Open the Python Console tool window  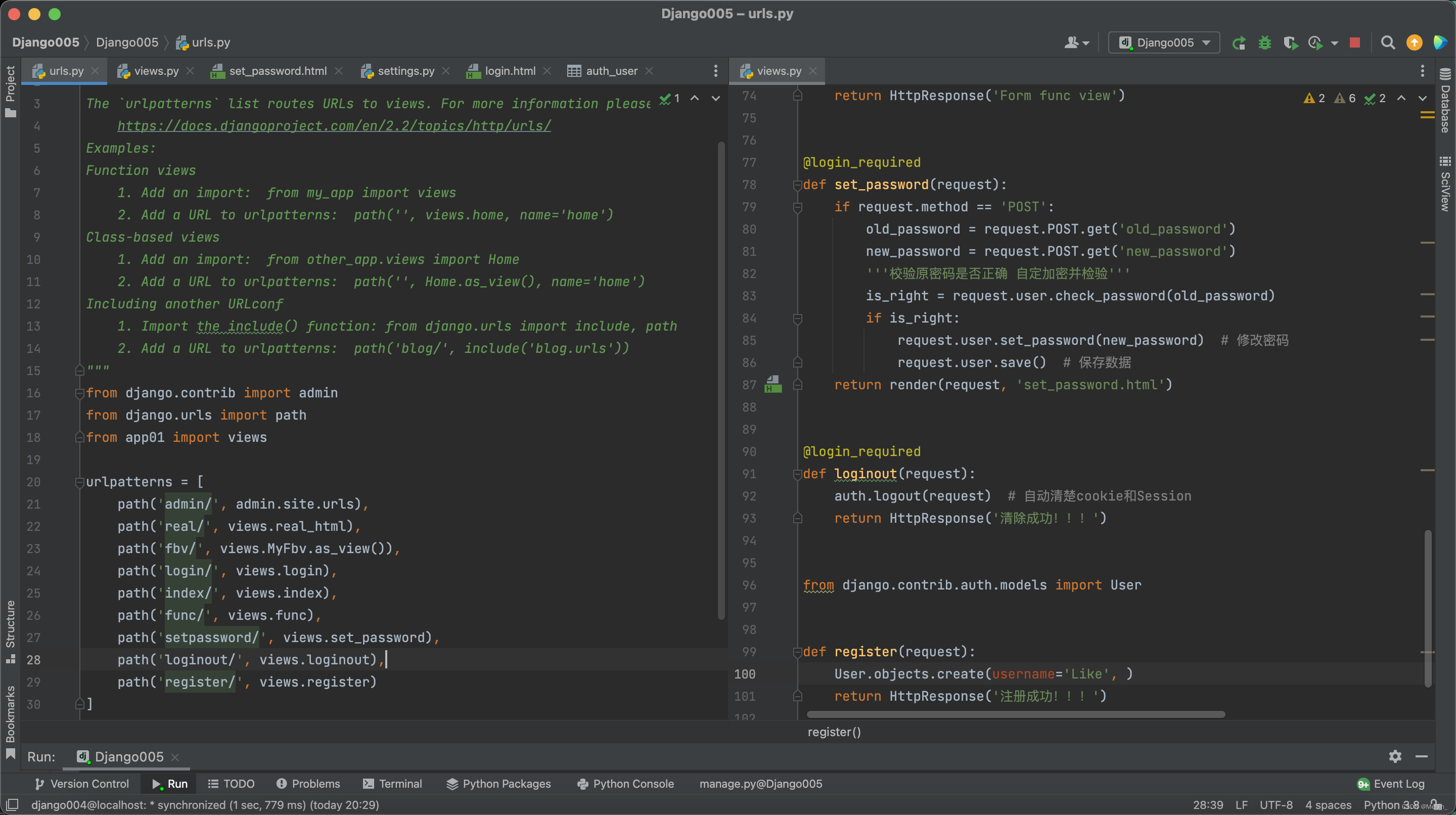(x=625, y=783)
